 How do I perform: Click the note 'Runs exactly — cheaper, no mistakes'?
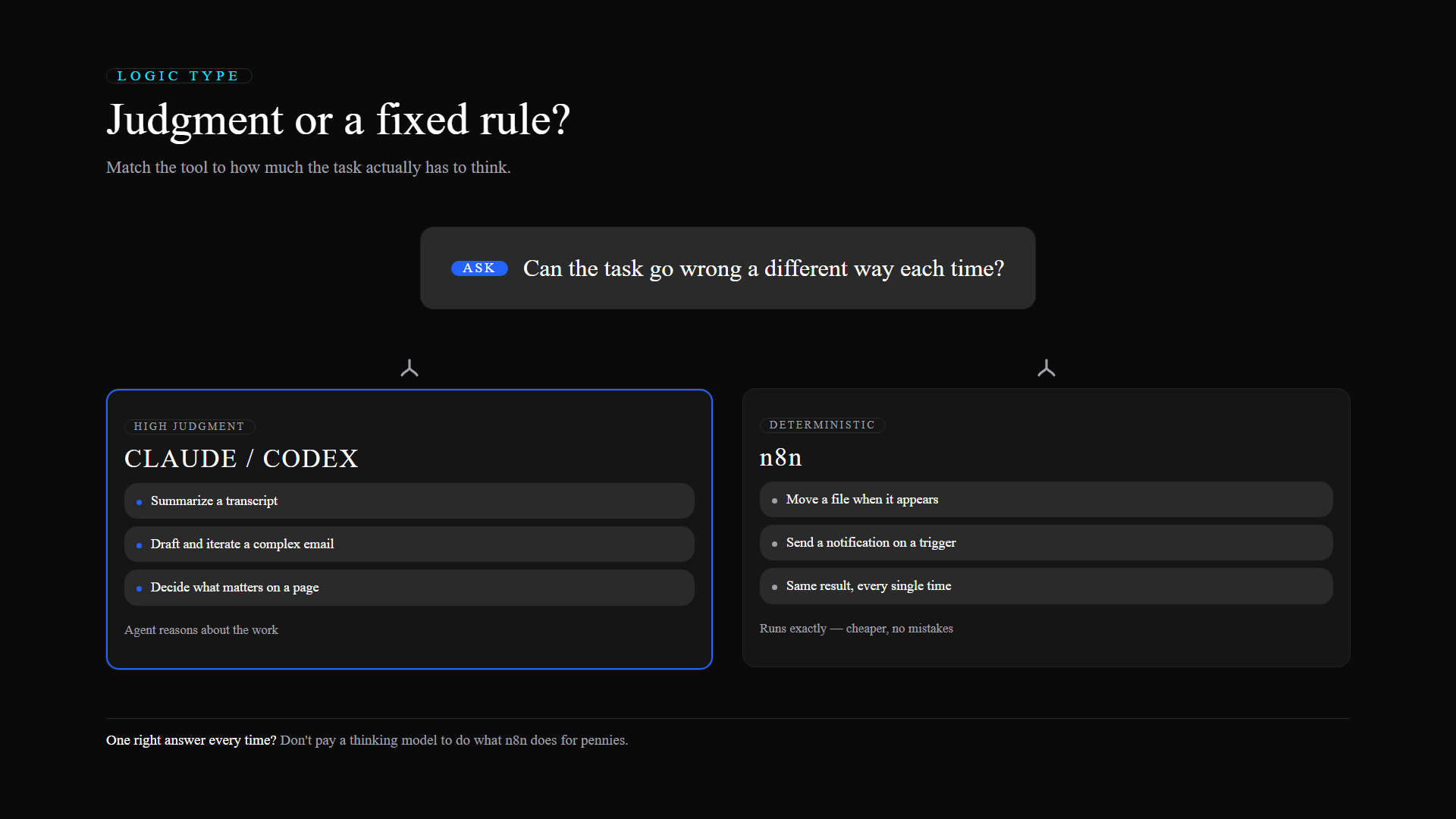tap(856, 629)
